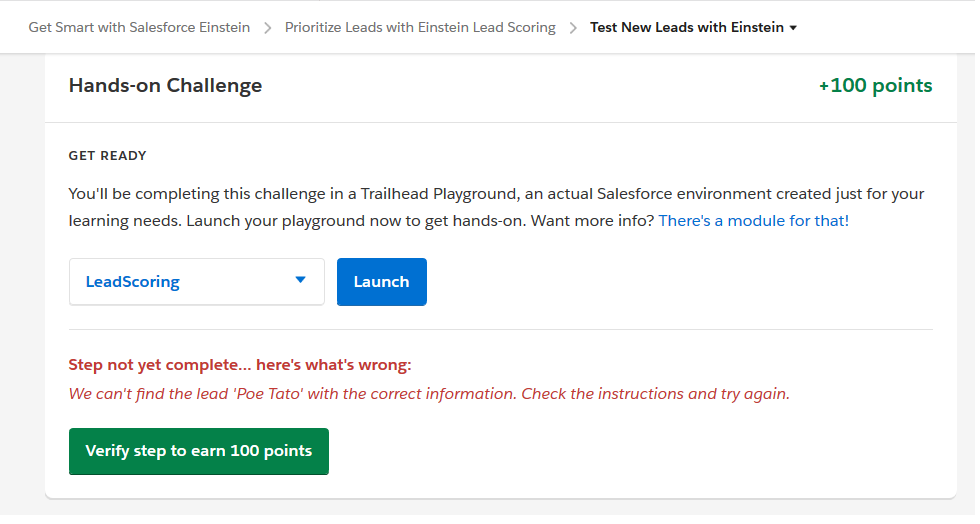This screenshot has height=524, width=980.
Task: Click the Hands-on Challenge heading
Action: (165, 85)
